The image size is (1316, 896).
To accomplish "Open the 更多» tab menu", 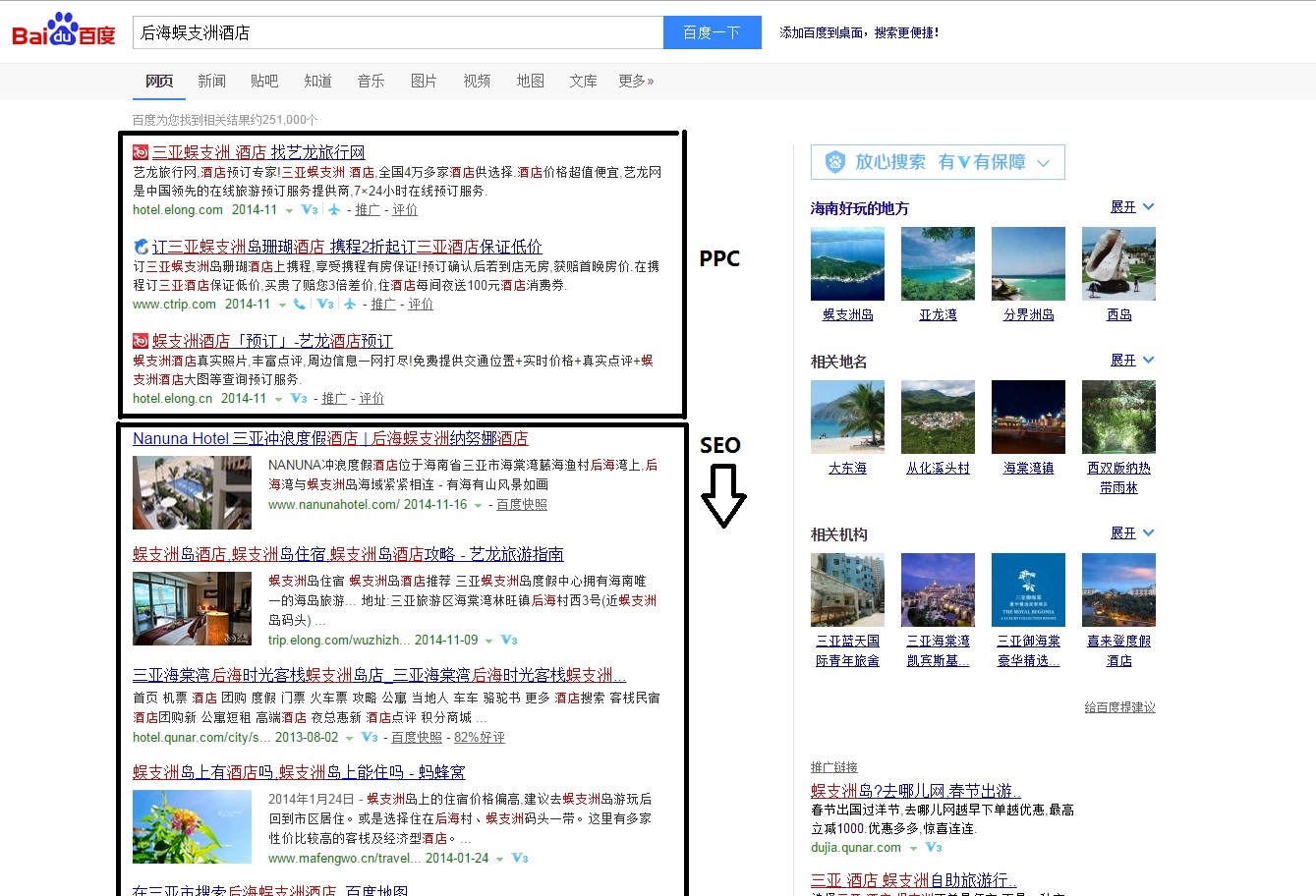I will point(636,81).
